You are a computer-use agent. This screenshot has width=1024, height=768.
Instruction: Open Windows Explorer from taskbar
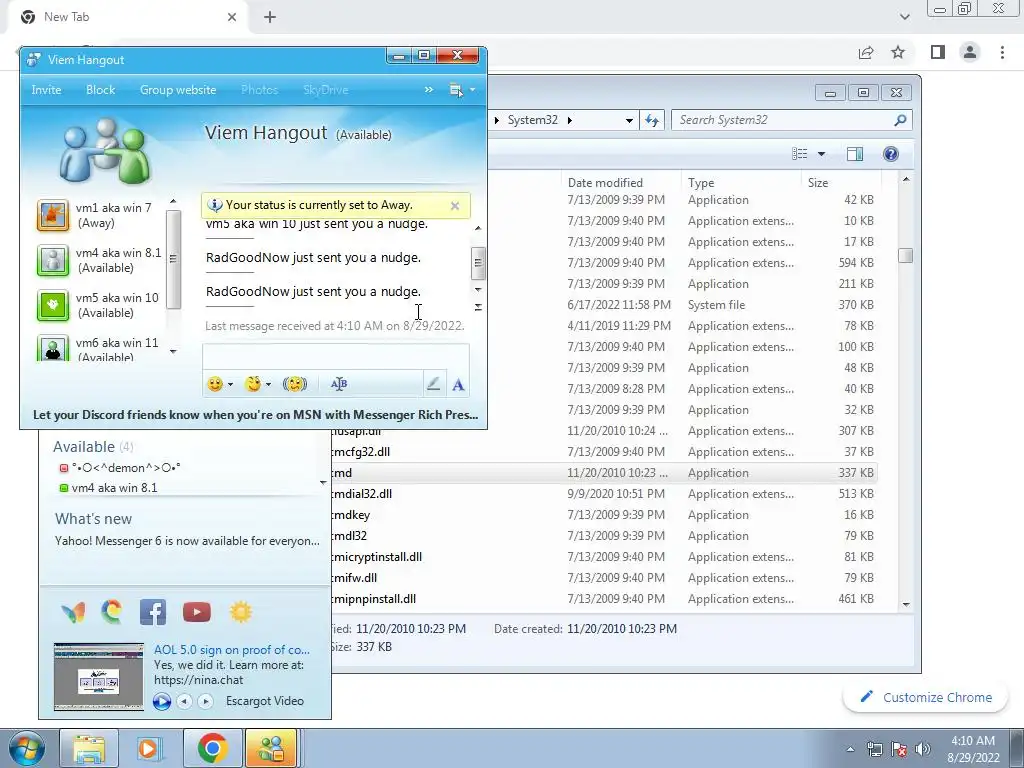[89, 748]
